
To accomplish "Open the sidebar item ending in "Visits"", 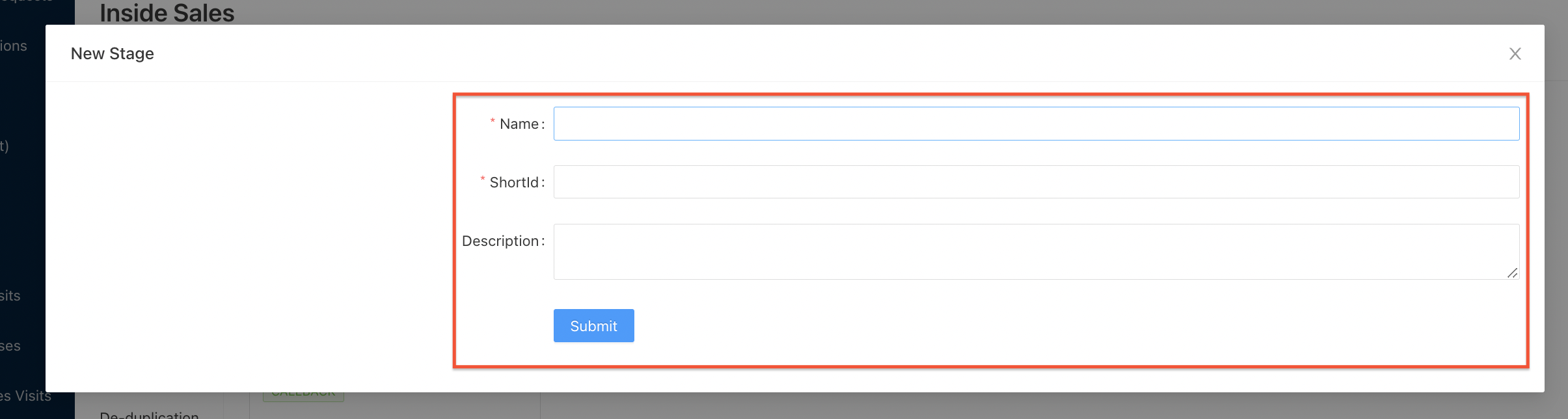I will point(26,396).
